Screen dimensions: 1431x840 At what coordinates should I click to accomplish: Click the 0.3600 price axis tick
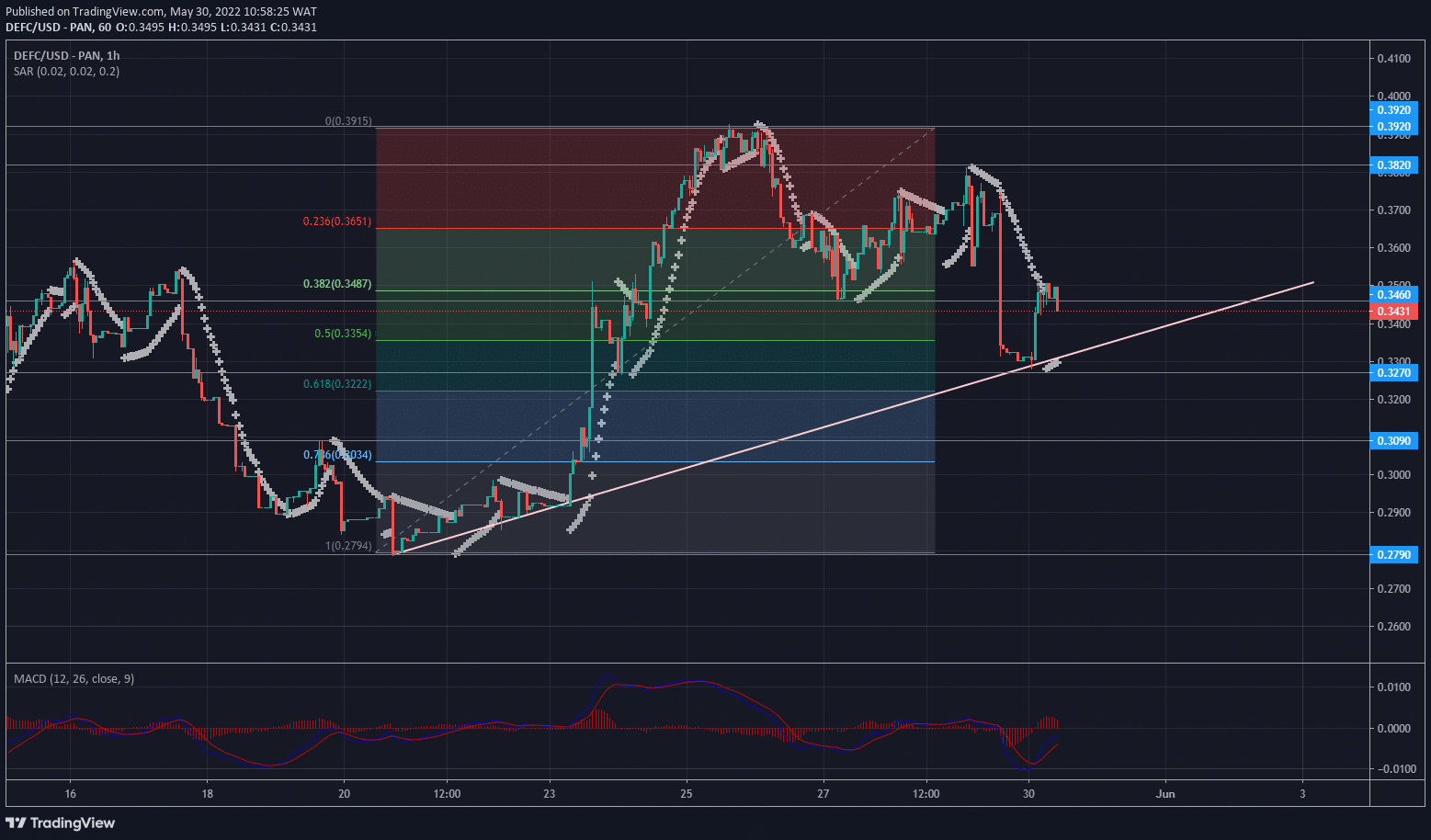pos(1393,248)
